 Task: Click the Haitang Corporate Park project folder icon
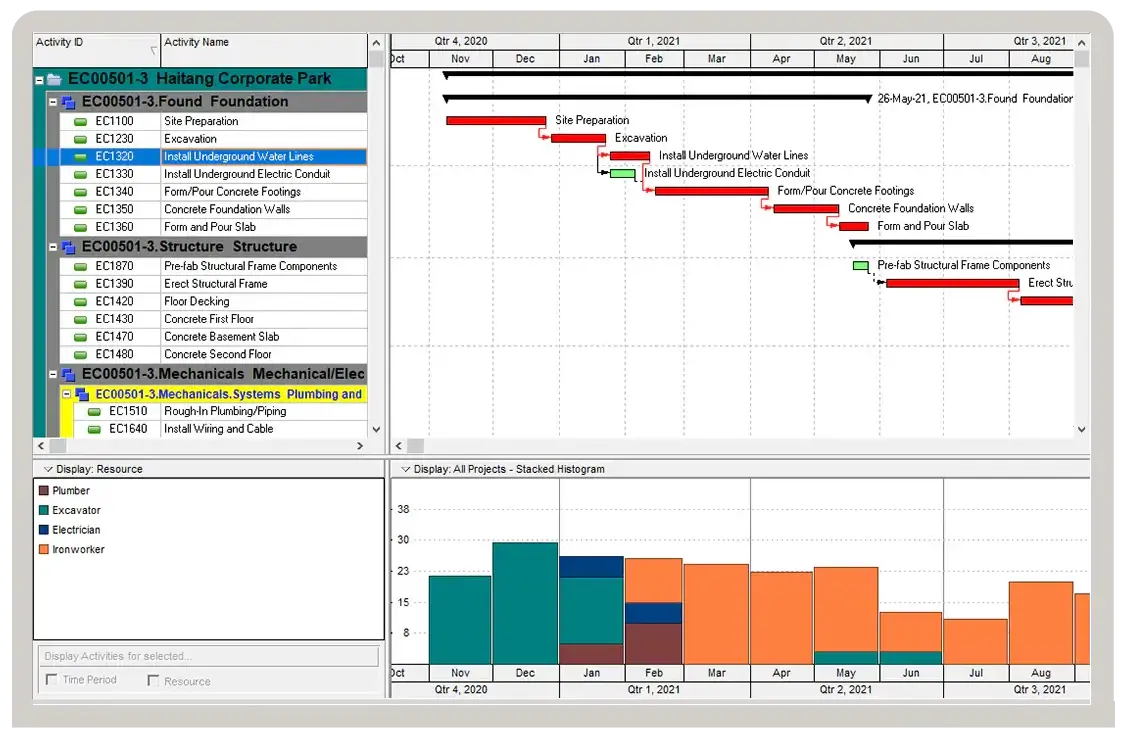54,79
